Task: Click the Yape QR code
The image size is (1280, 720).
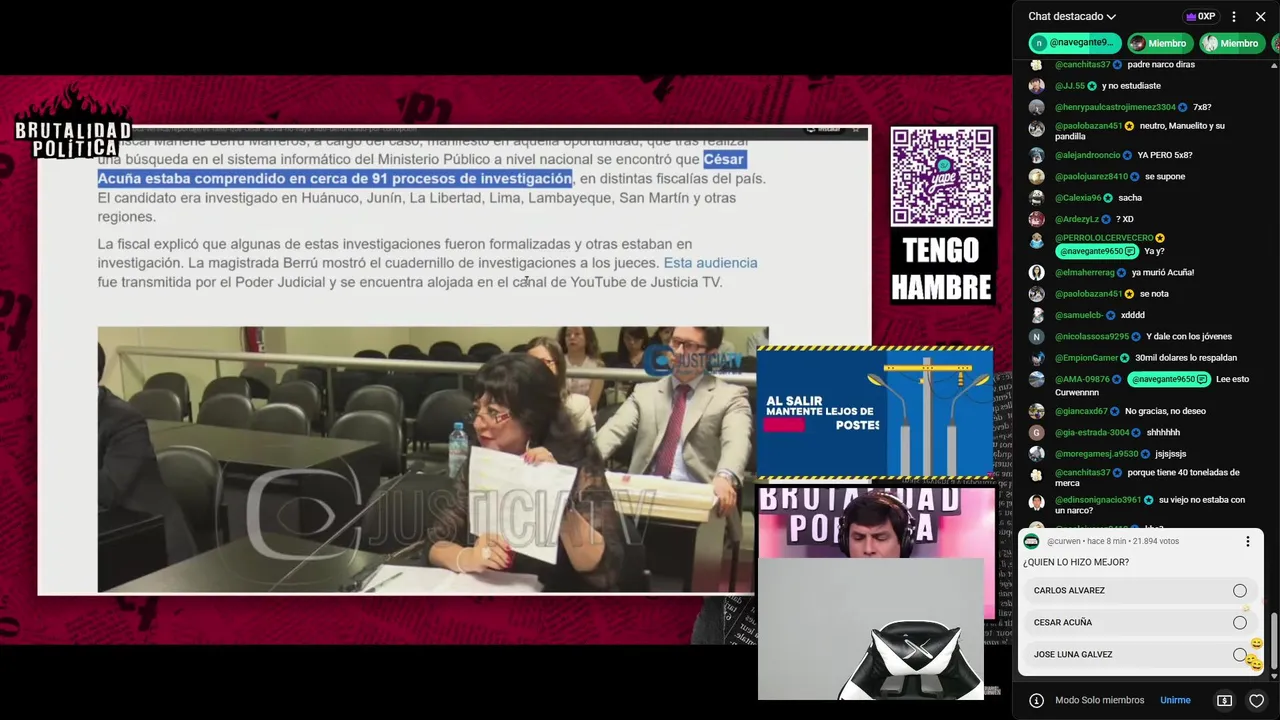Action: (x=942, y=176)
